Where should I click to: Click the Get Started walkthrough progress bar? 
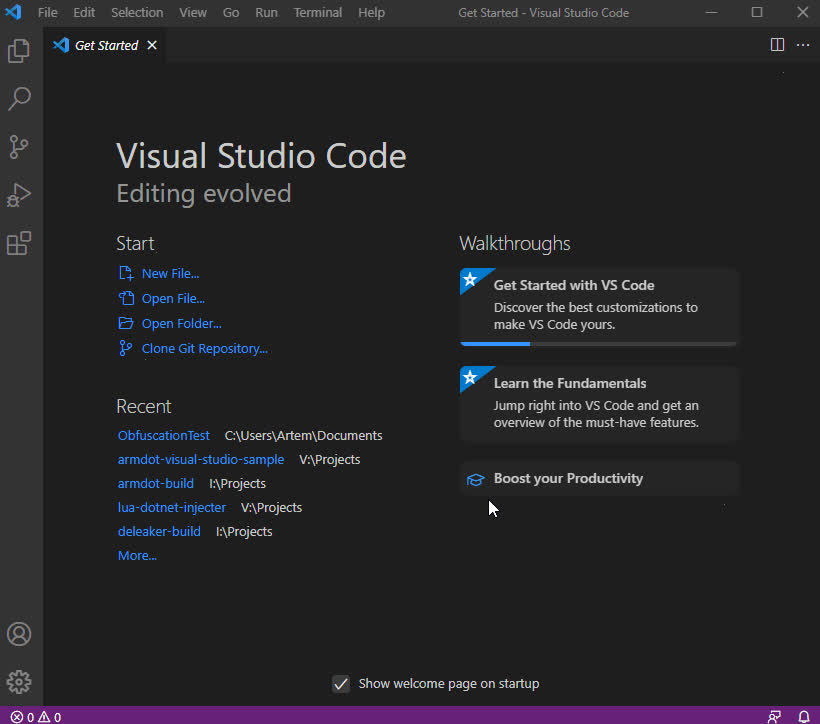(x=598, y=344)
